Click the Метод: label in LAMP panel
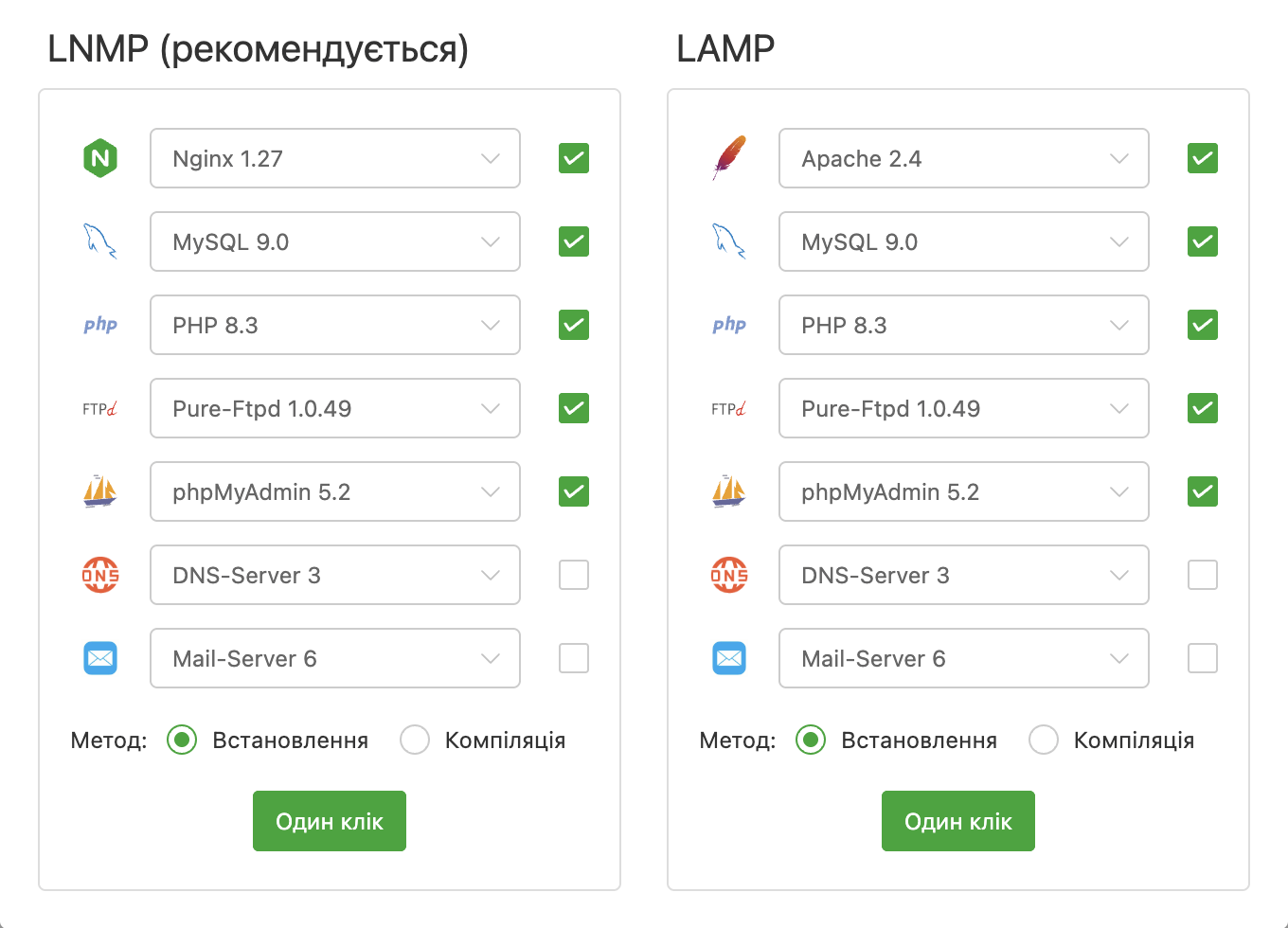The height and width of the screenshot is (928, 1288). click(x=738, y=741)
